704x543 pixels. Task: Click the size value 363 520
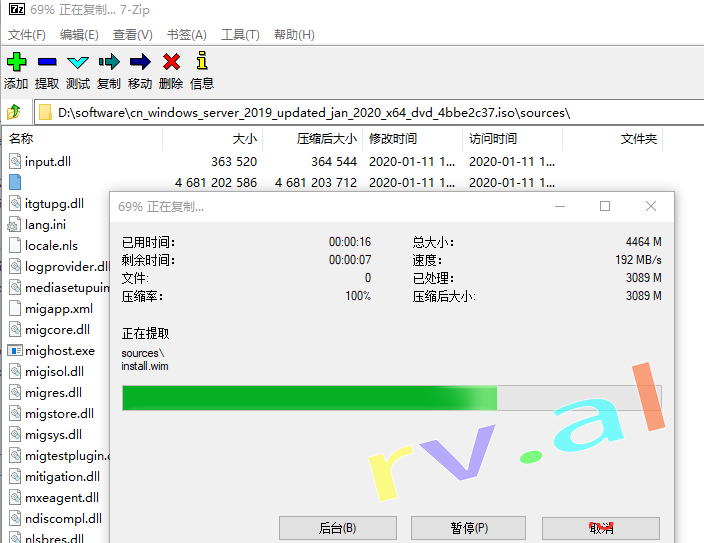pyautogui.click(x=234, y=161)
